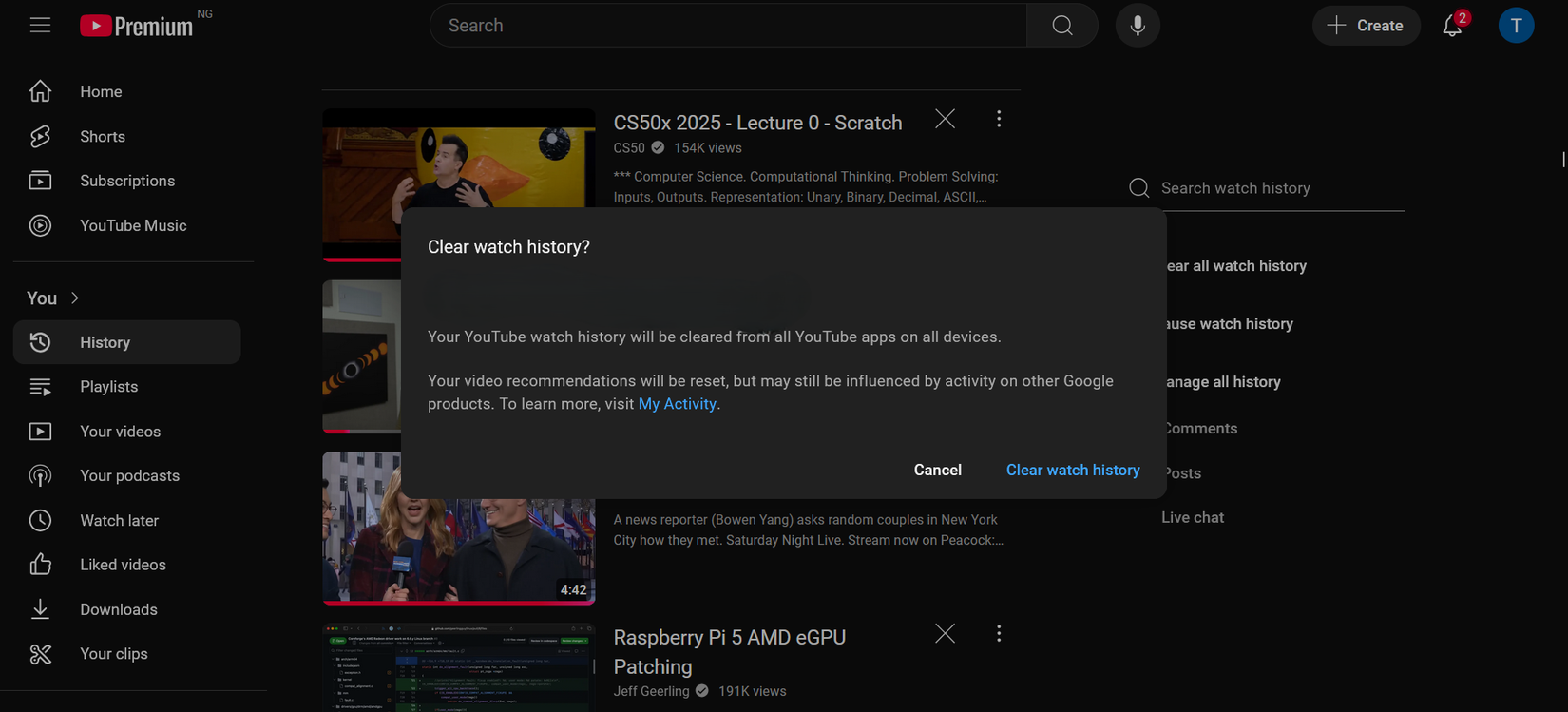Viewport: 1568px width, 712px height.
Task: Click the search magnifier button
Action: pyautogui.click(x=1062, y=26)
